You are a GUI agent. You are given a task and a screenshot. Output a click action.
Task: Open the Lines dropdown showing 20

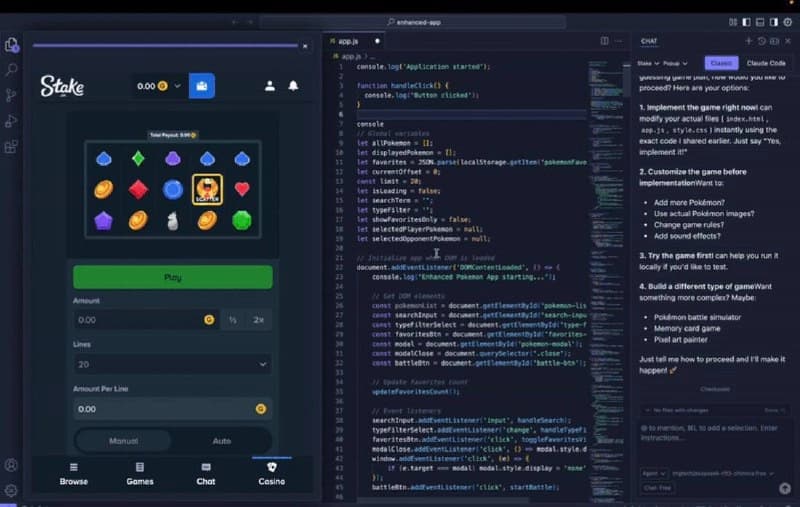[172, 364]
